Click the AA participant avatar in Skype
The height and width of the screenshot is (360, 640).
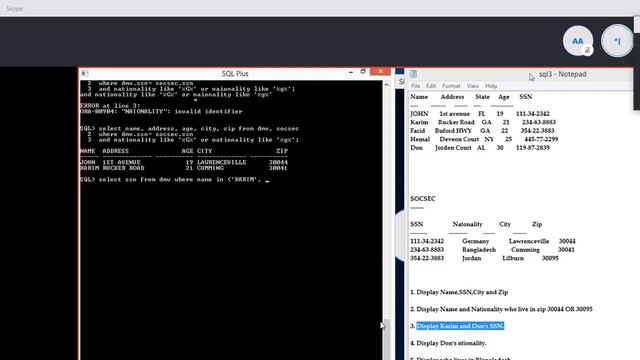point(578,41)
